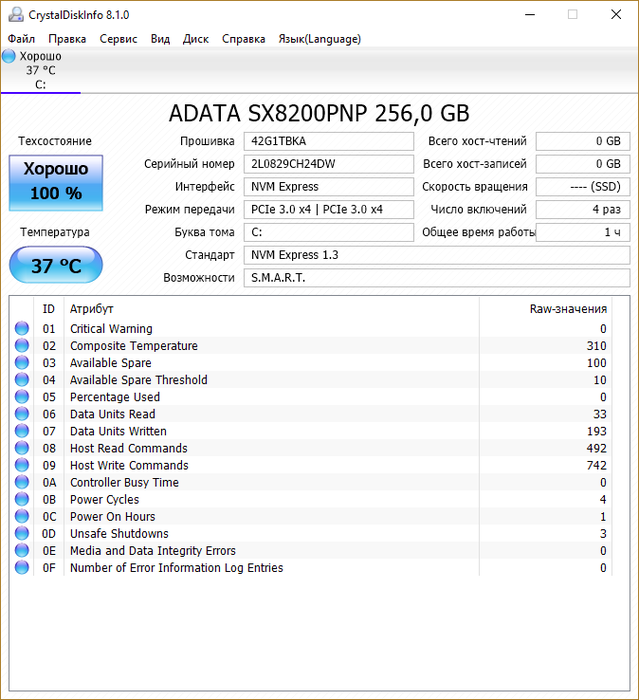Image resolution: width=639 pixels, height=700 pixels.
Task: Click the blue disk status circle in disk tab
Action: pos(8,56)
